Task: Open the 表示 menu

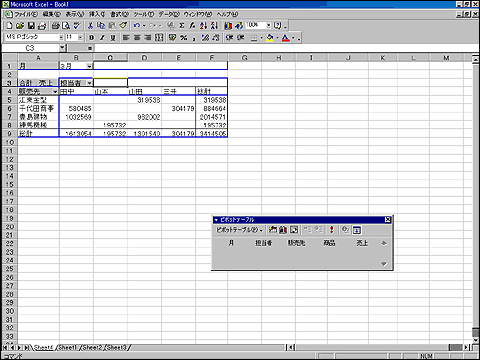Action: pyautogui.click(x=75, y=14)
